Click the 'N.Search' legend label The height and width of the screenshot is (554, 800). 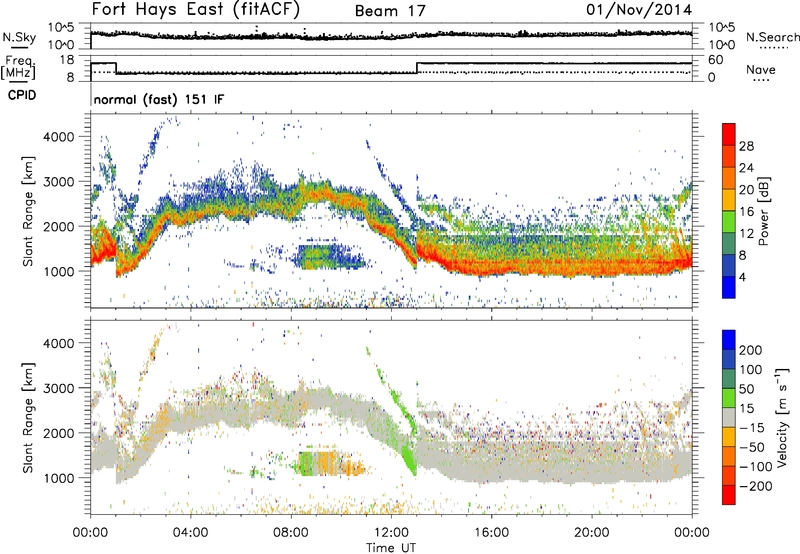tap(772, 37)
